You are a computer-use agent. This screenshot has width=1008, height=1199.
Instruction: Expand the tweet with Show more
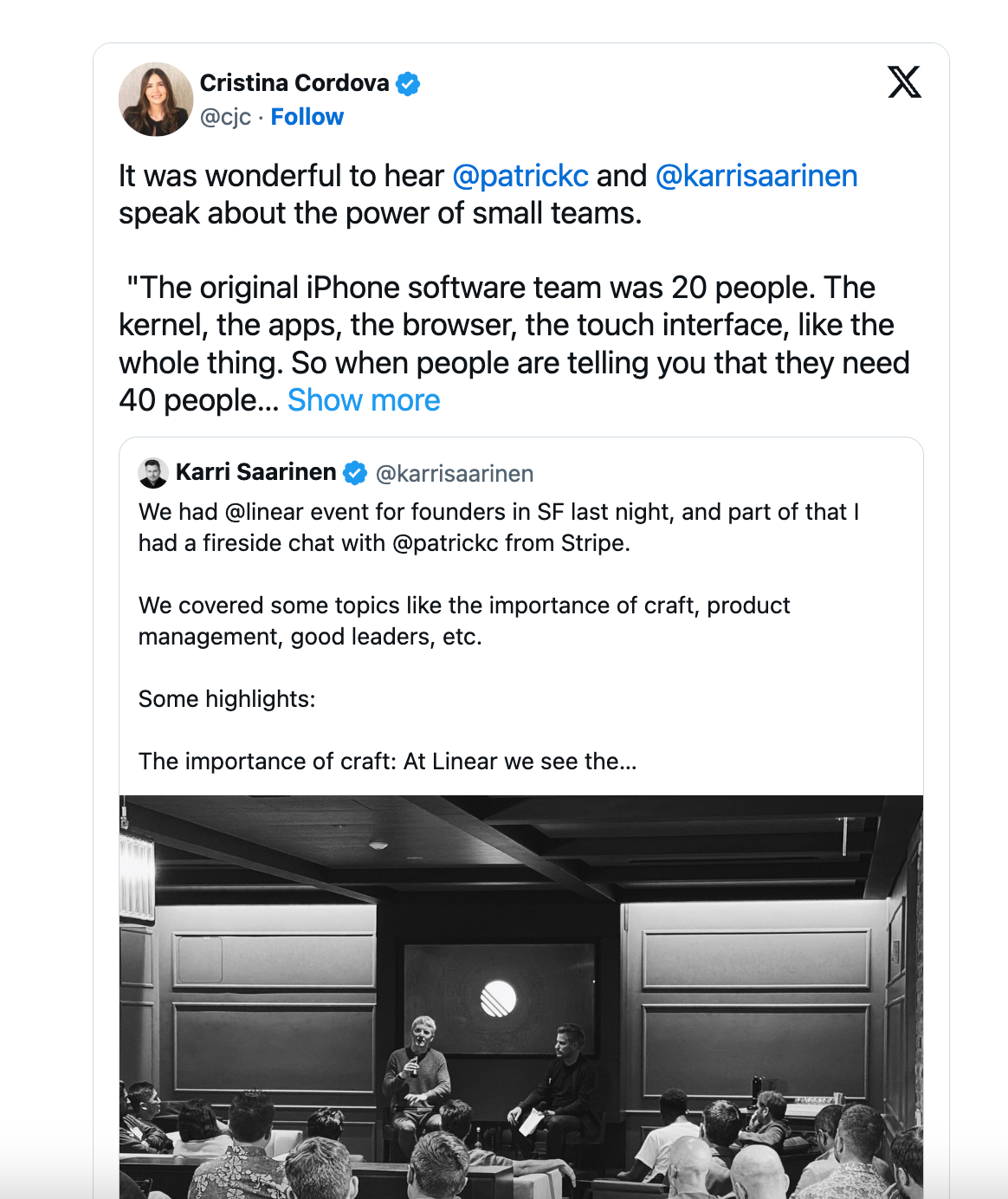coord(364,400)
